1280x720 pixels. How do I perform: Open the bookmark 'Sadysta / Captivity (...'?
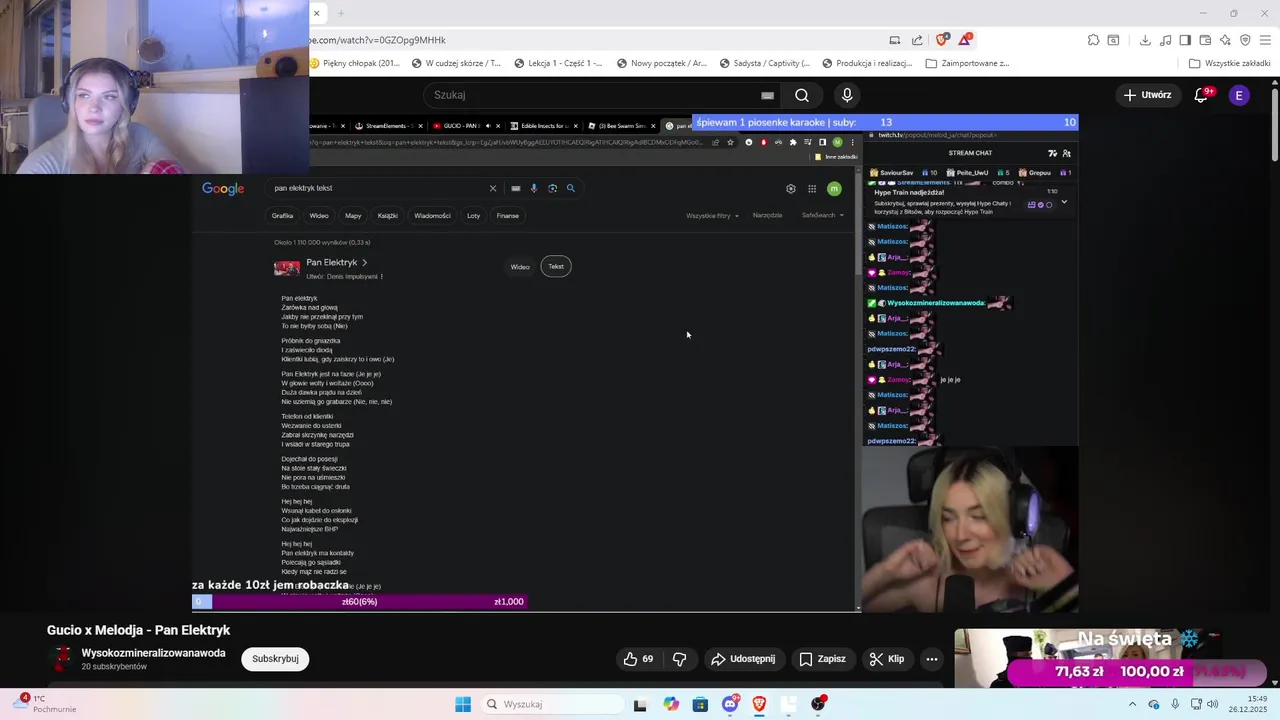[x=763, y=63]
